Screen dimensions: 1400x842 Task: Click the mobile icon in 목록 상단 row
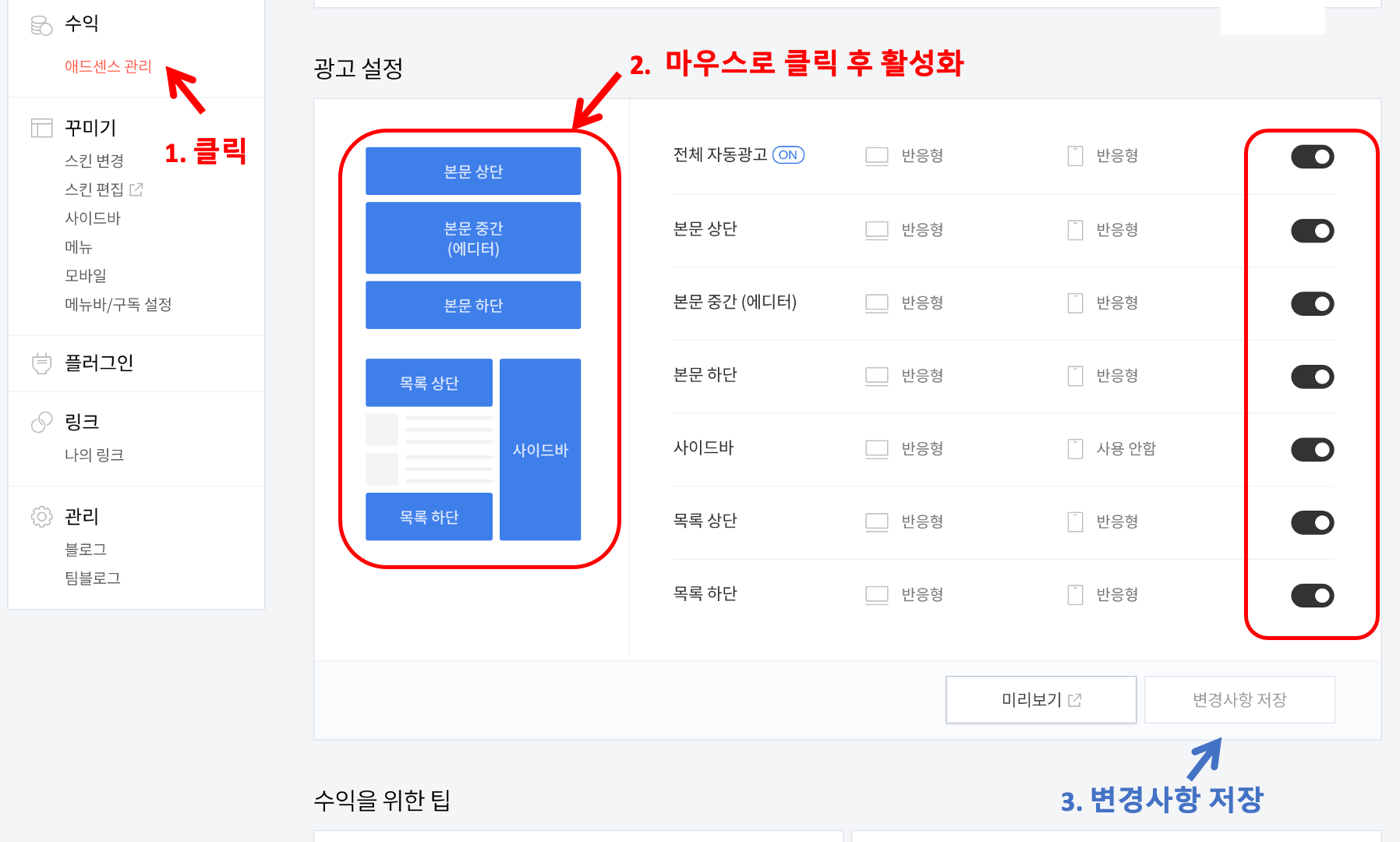click(x=1075, y=522)
